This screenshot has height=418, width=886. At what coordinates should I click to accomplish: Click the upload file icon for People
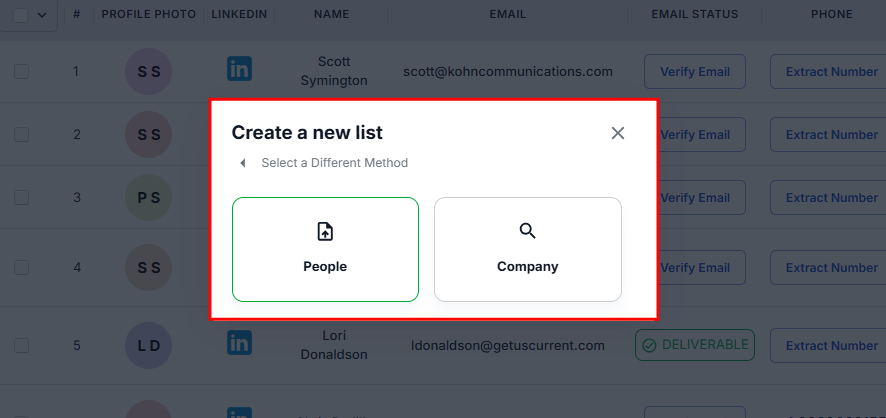[325, 231]
